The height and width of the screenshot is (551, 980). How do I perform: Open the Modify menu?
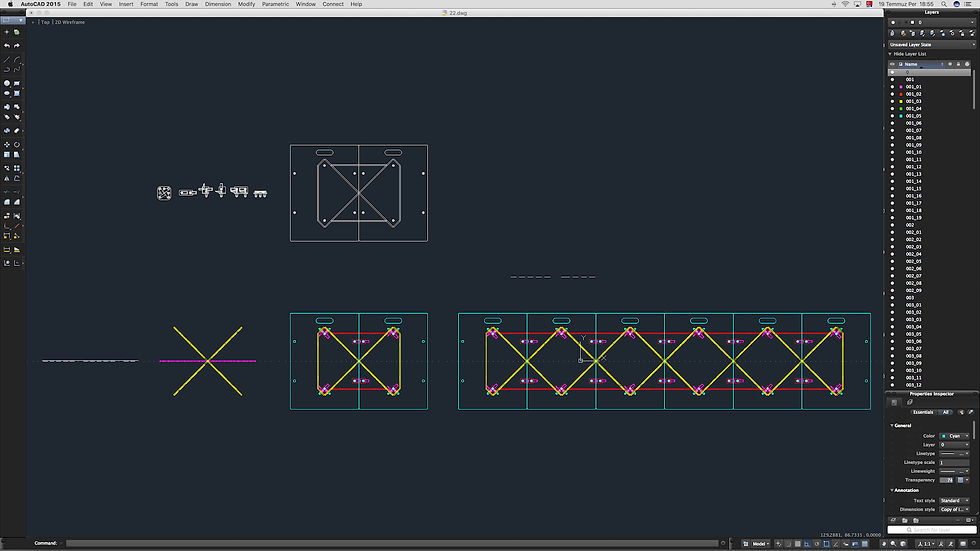tap(246, 4)
